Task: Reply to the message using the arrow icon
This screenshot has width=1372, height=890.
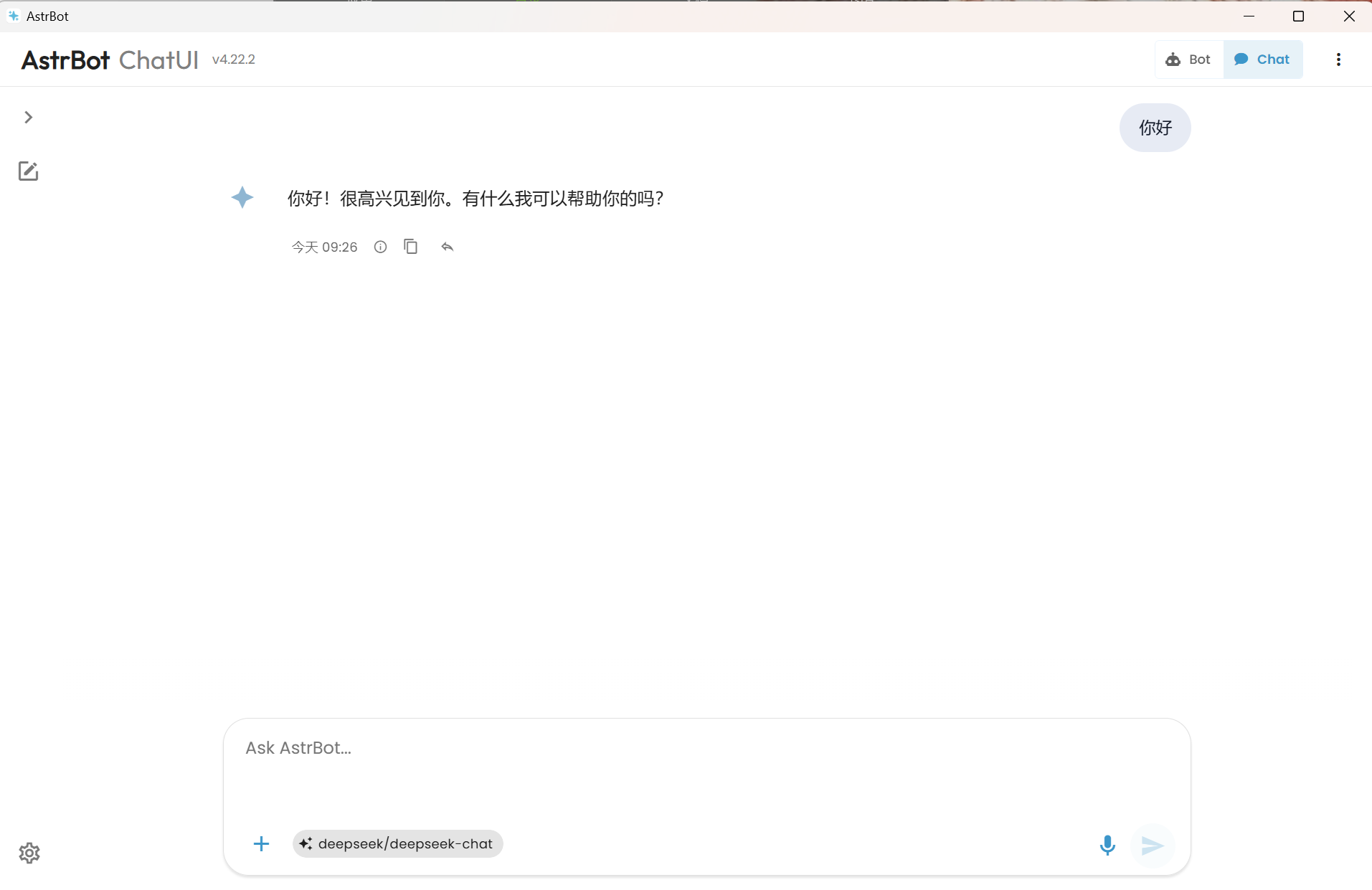Action: point(448,247)
